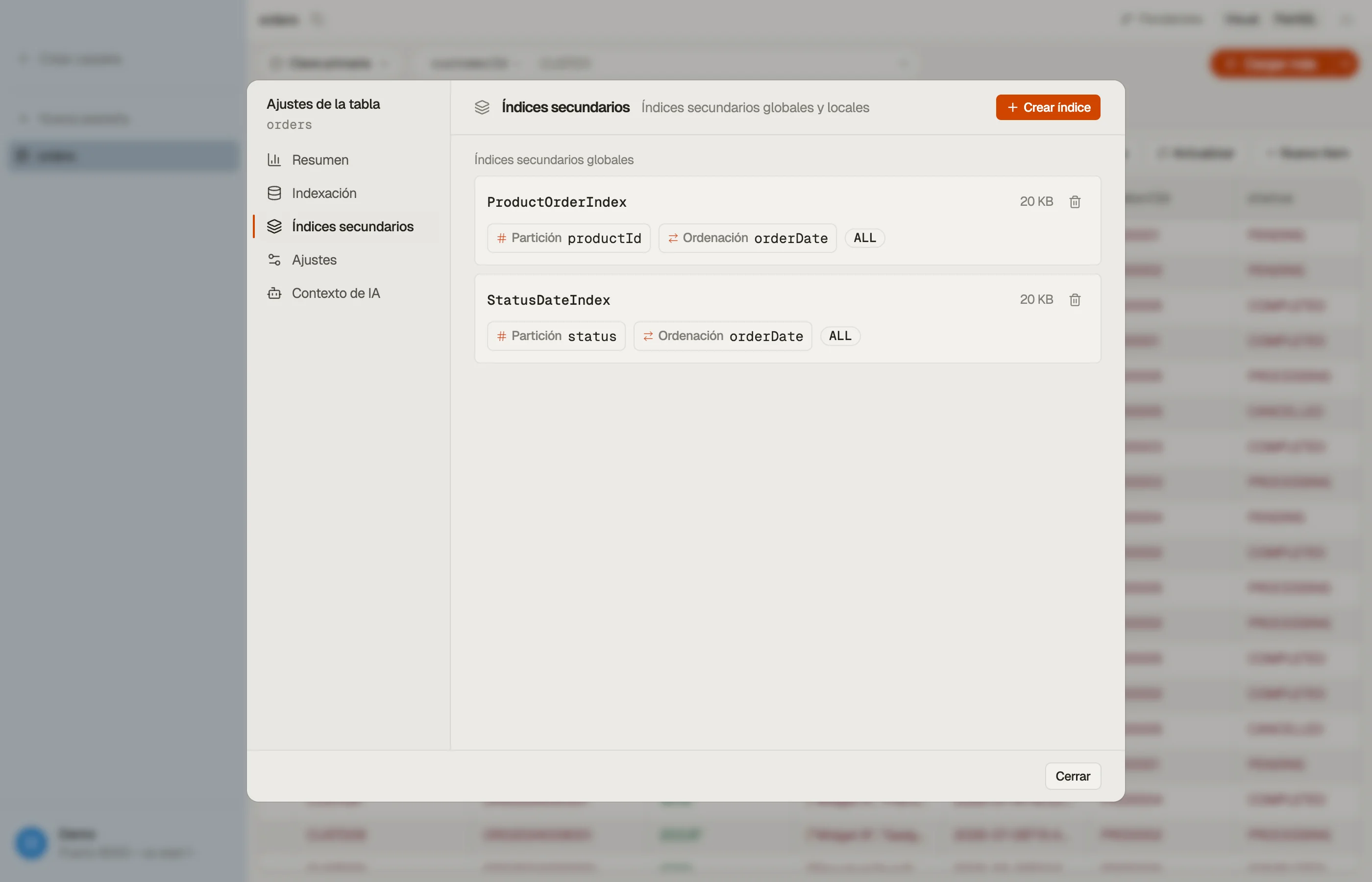Screen dimensions: 1372x882
Task: Close the dialog with Cerrar
Action: click(1073, 776)
